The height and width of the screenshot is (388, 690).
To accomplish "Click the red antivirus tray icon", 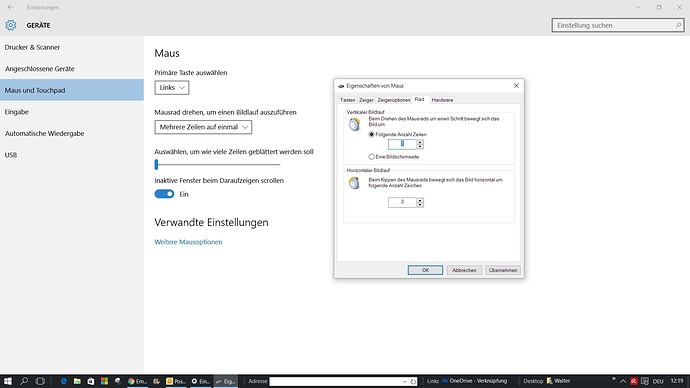I will pos(634,381).
